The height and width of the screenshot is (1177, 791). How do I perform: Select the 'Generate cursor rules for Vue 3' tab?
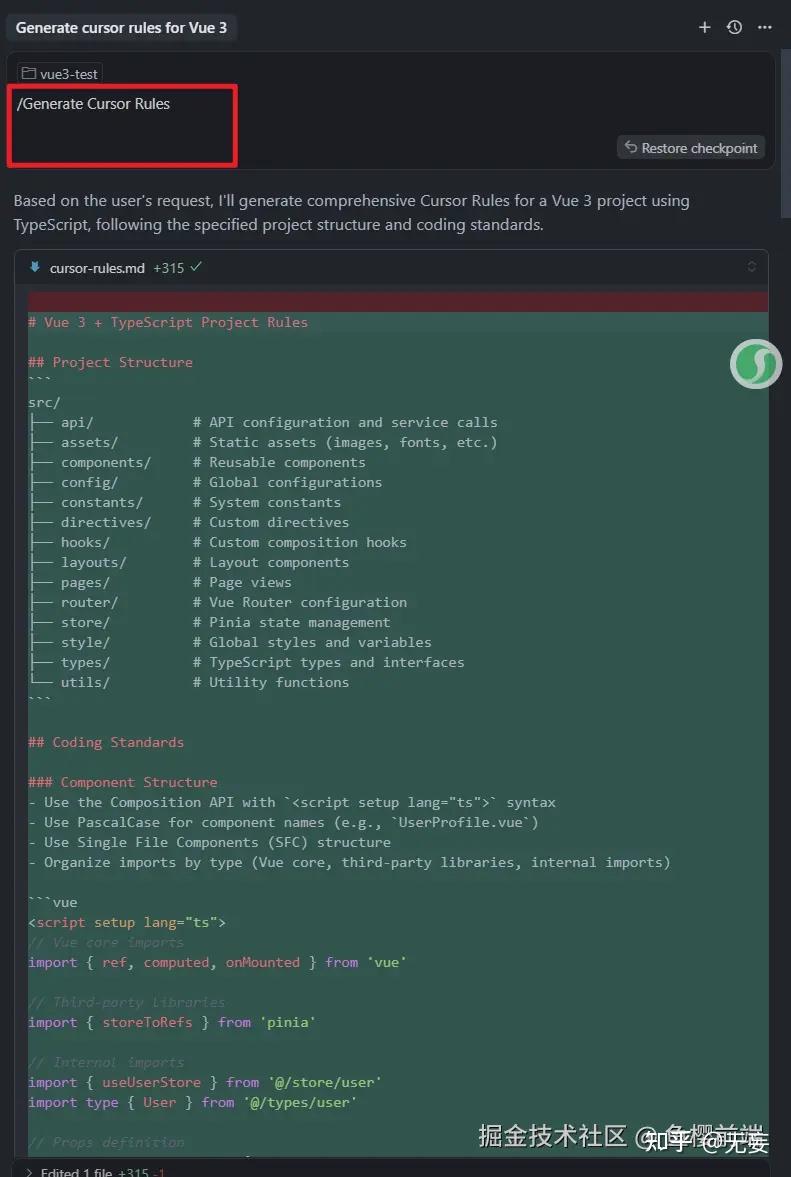122,27
